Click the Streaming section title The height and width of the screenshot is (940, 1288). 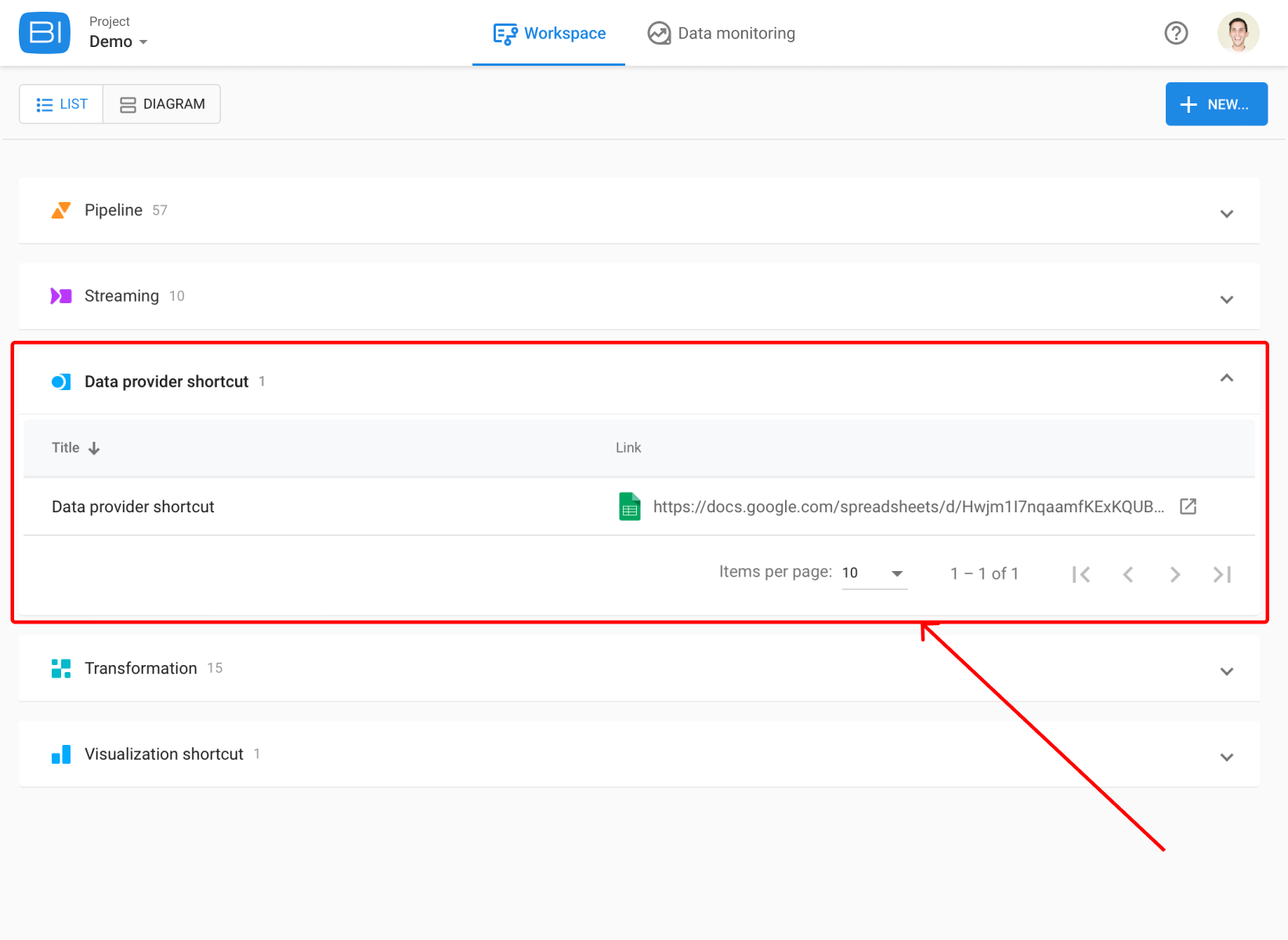point(121,296)
